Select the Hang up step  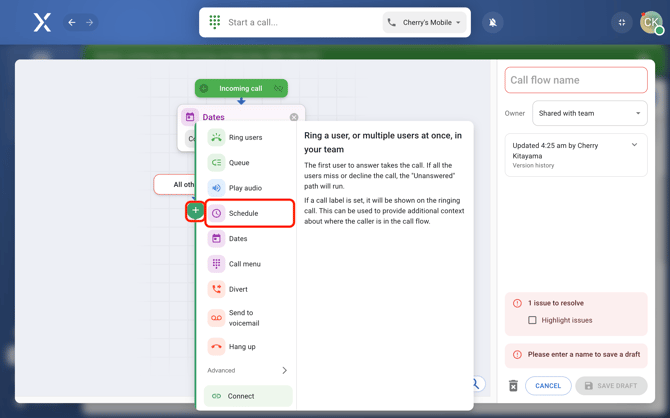(x=241, y=346)
